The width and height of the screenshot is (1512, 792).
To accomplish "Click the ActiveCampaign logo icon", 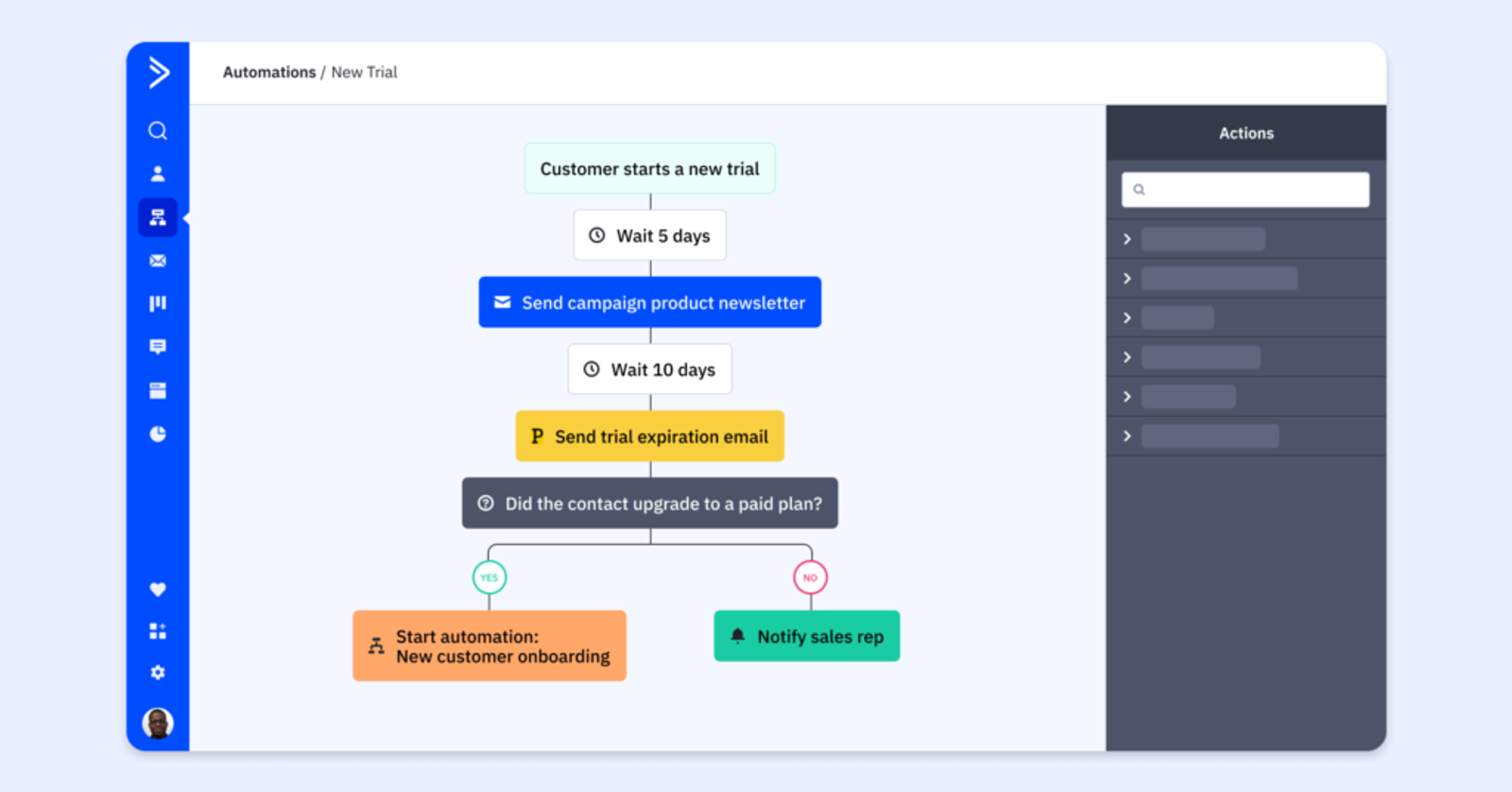I will pos(159,73).
